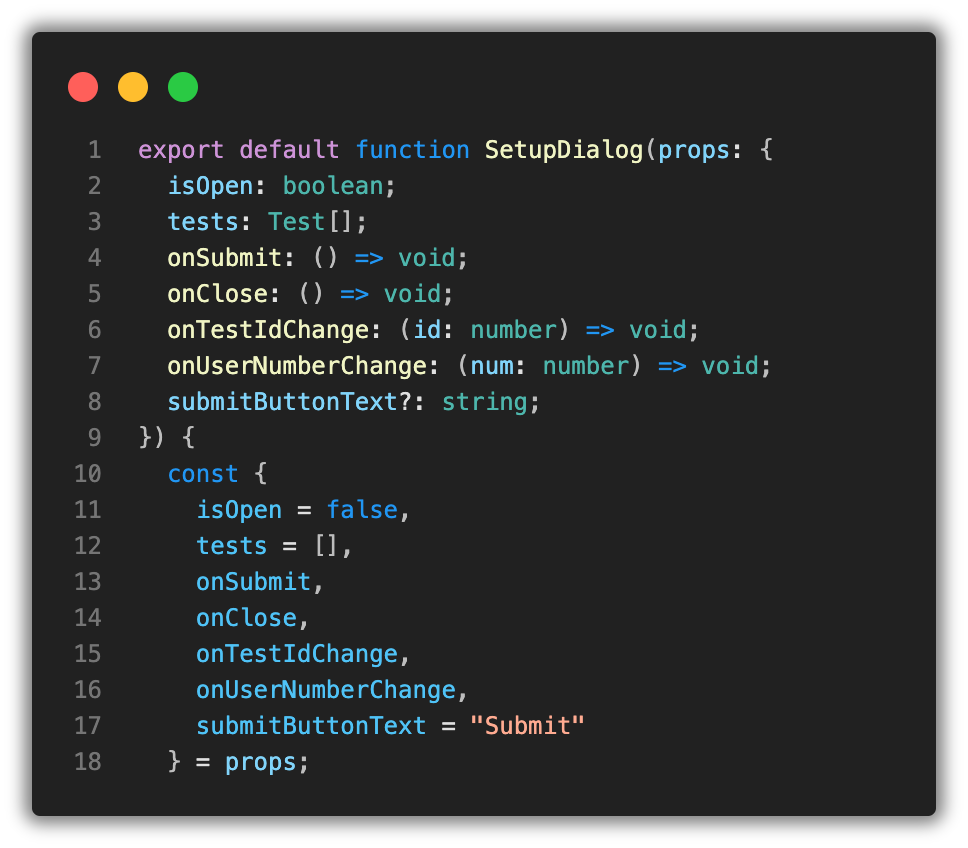Click "isOpen" on line 11
Image resolution: width=968 pixels, height=848 pixels.
tap(239, 510)
